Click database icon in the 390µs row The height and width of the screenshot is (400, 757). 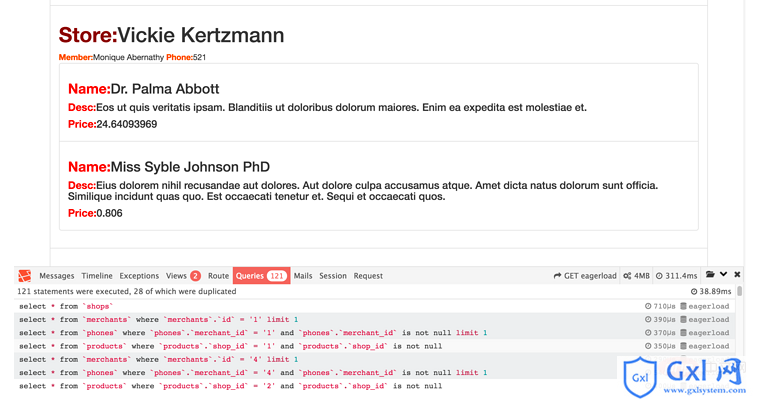pyautogui.click(x=683, y=319)
